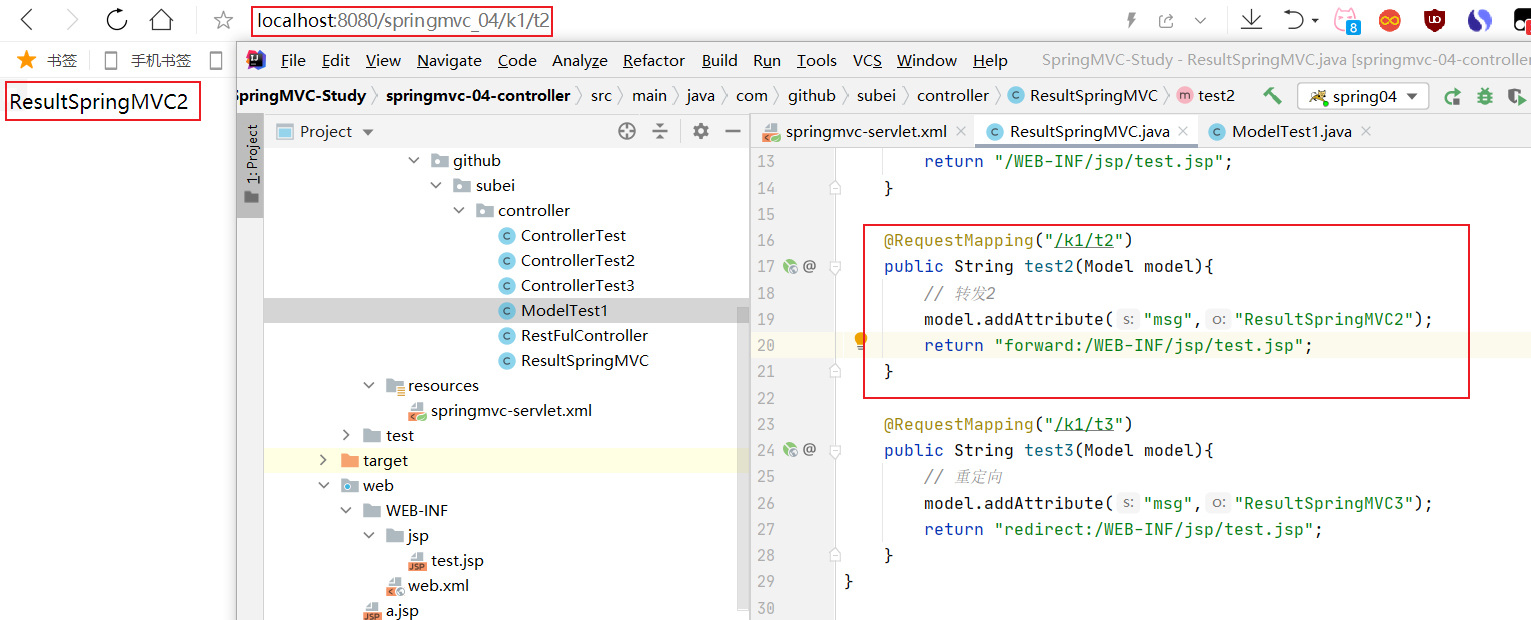Select RestFulController in project tree
The height and width of the screenshot is (620, 1531).
point(584,335)
